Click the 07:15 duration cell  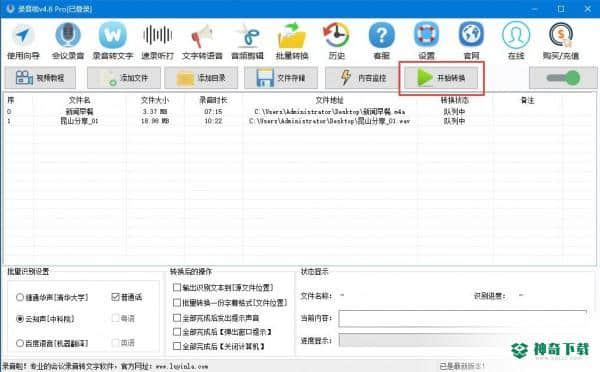coord(213,111)
